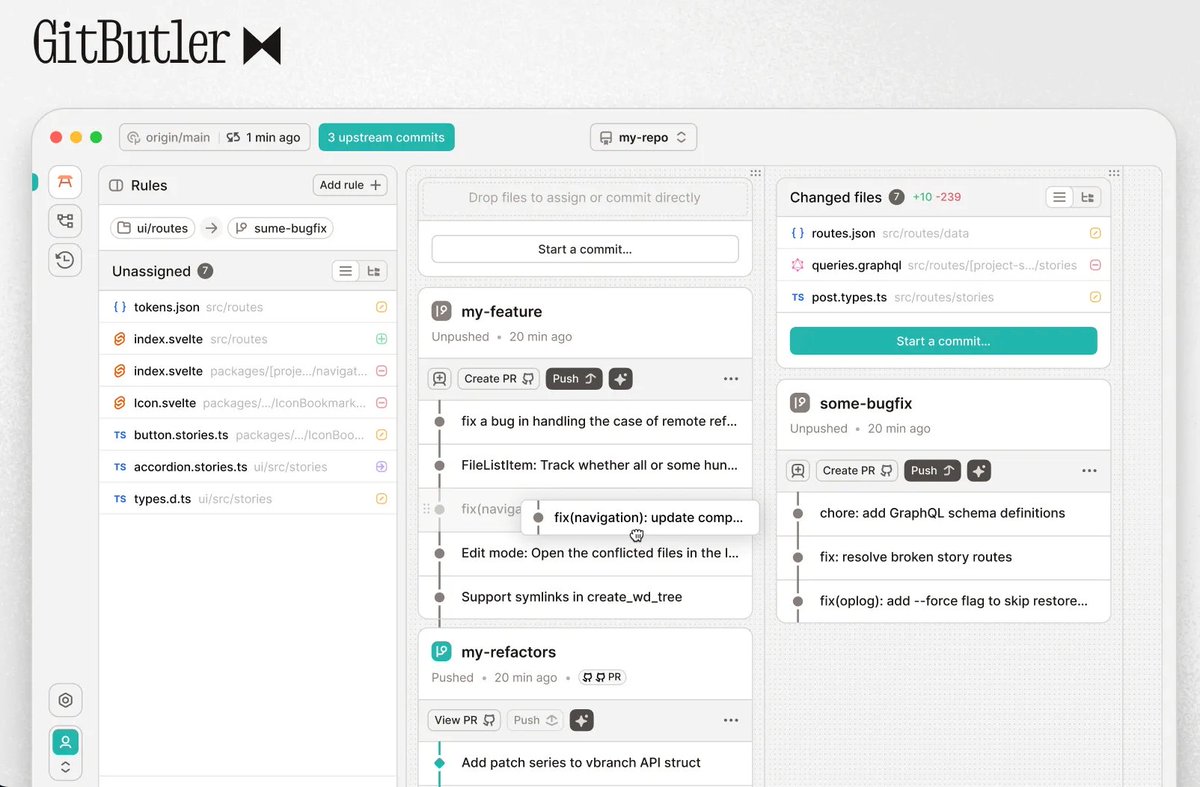
Task: Select the some-bugfix rule target chip
Action: pos(280,228)
